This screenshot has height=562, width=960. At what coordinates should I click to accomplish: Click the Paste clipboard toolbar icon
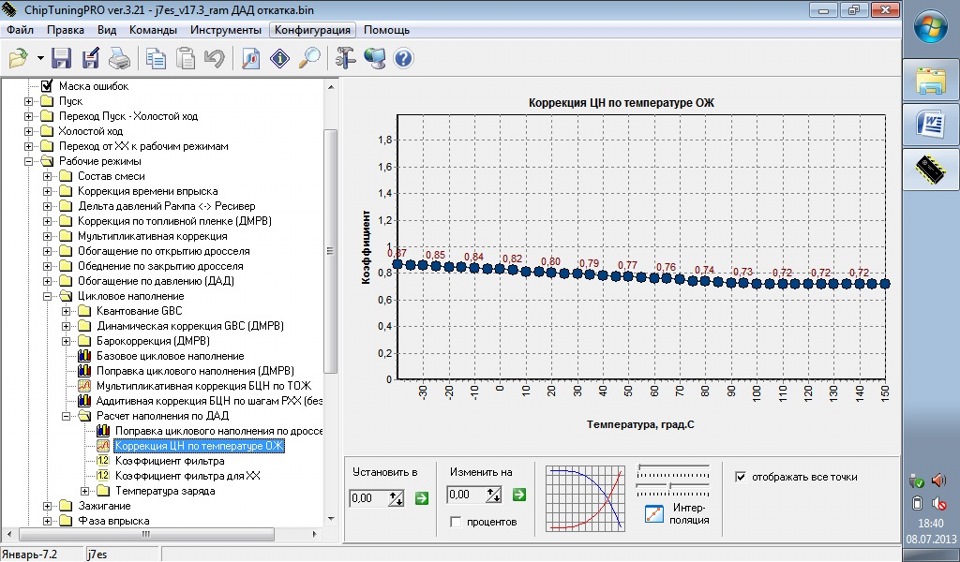pos(185,59)
